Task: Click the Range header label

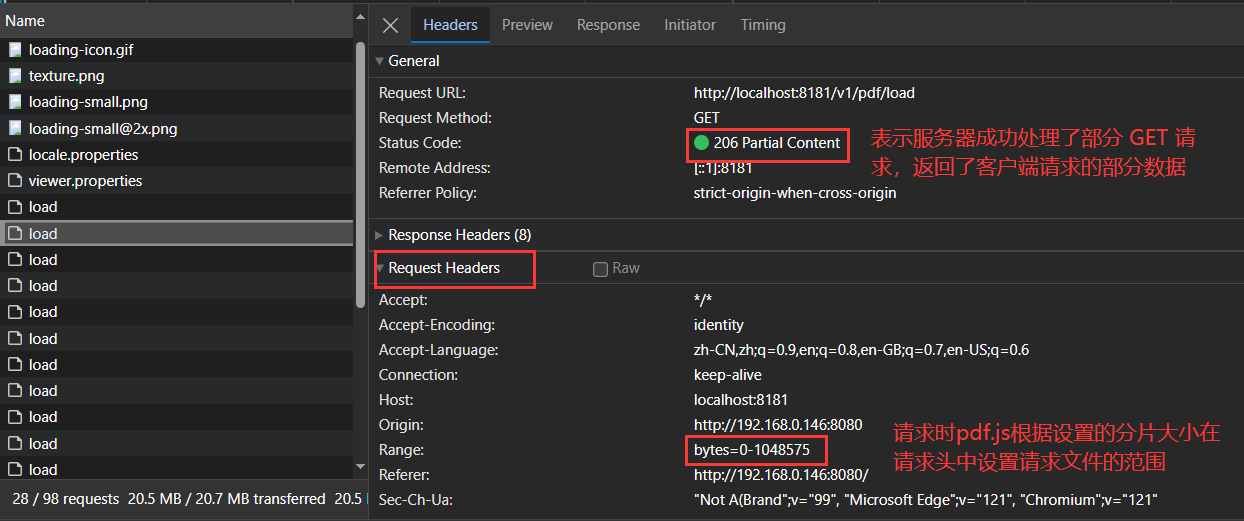Action: (x=401, y=450)
